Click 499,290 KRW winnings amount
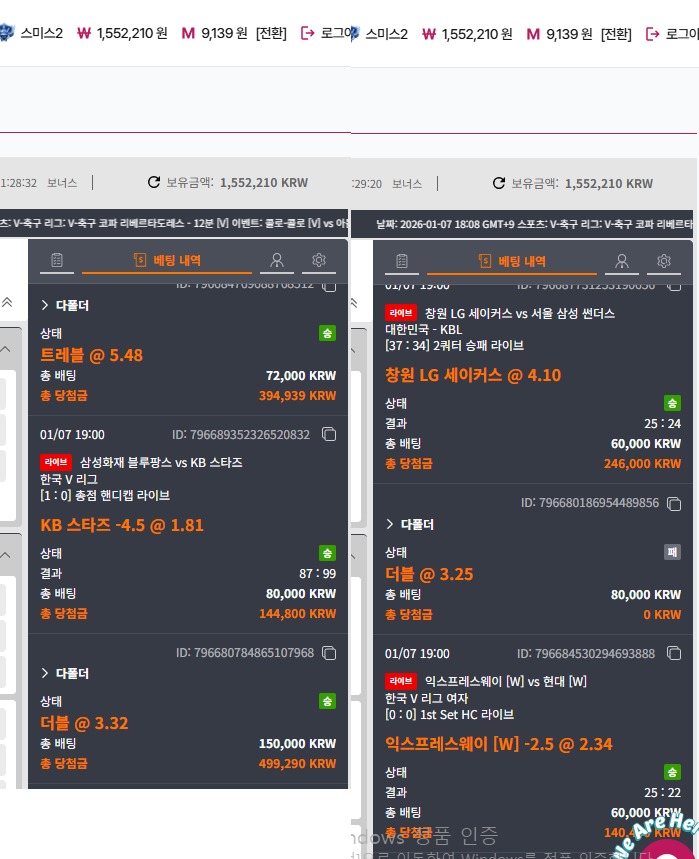This screenshot has height=859, width=699. pos(297,764)
